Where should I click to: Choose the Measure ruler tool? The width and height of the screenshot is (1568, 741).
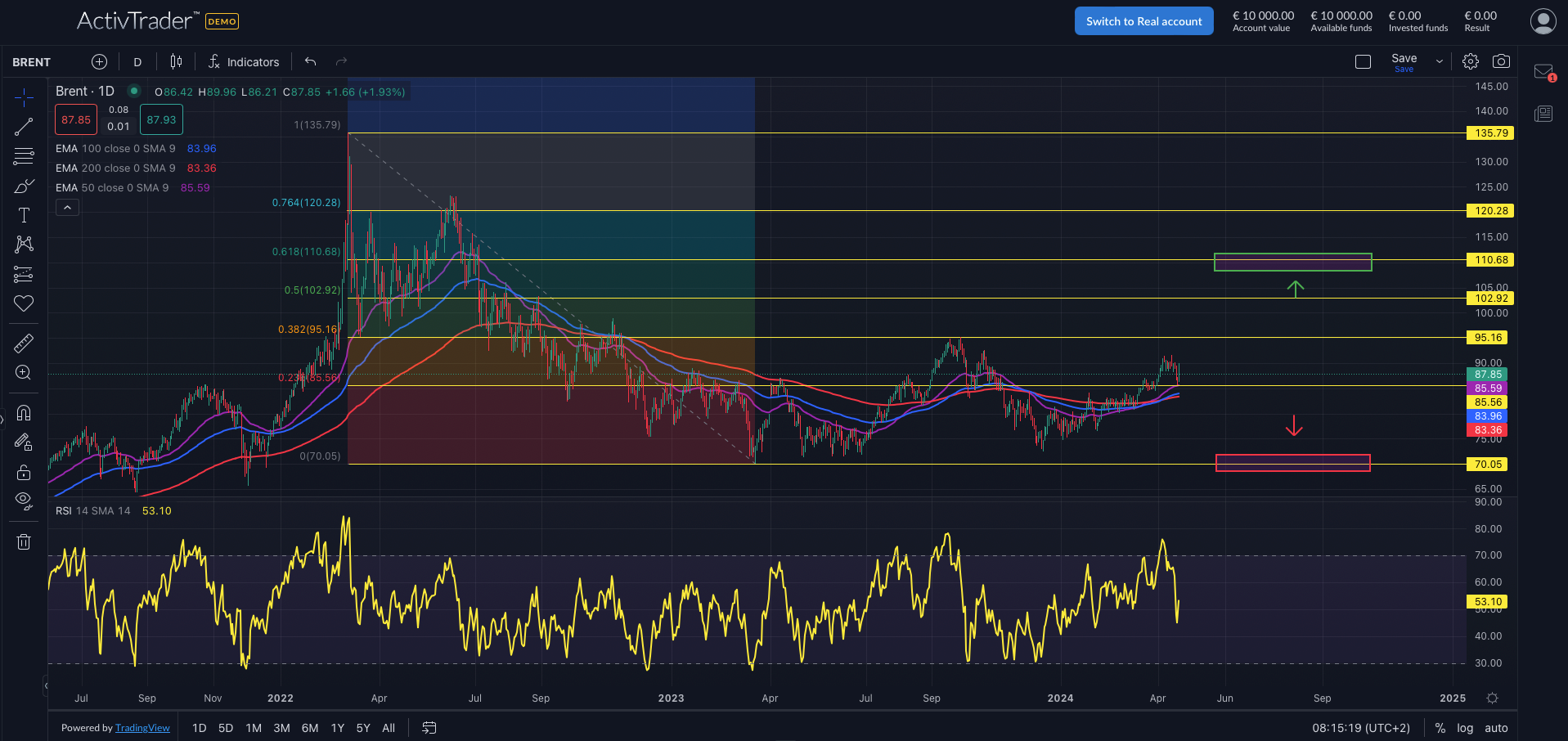[x=24, y=344]
